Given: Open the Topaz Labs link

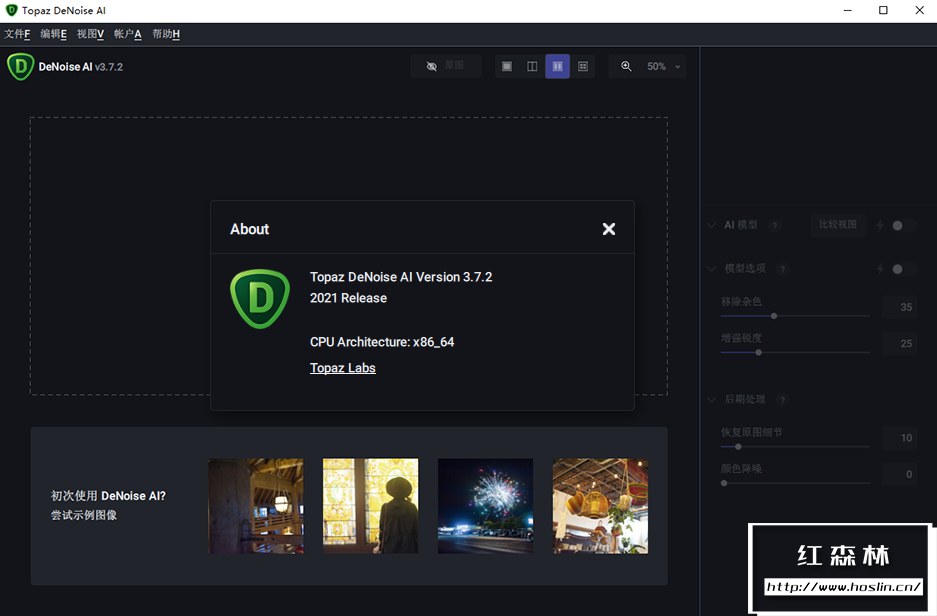Looking at the screenshot, I should tap(342, 368).
